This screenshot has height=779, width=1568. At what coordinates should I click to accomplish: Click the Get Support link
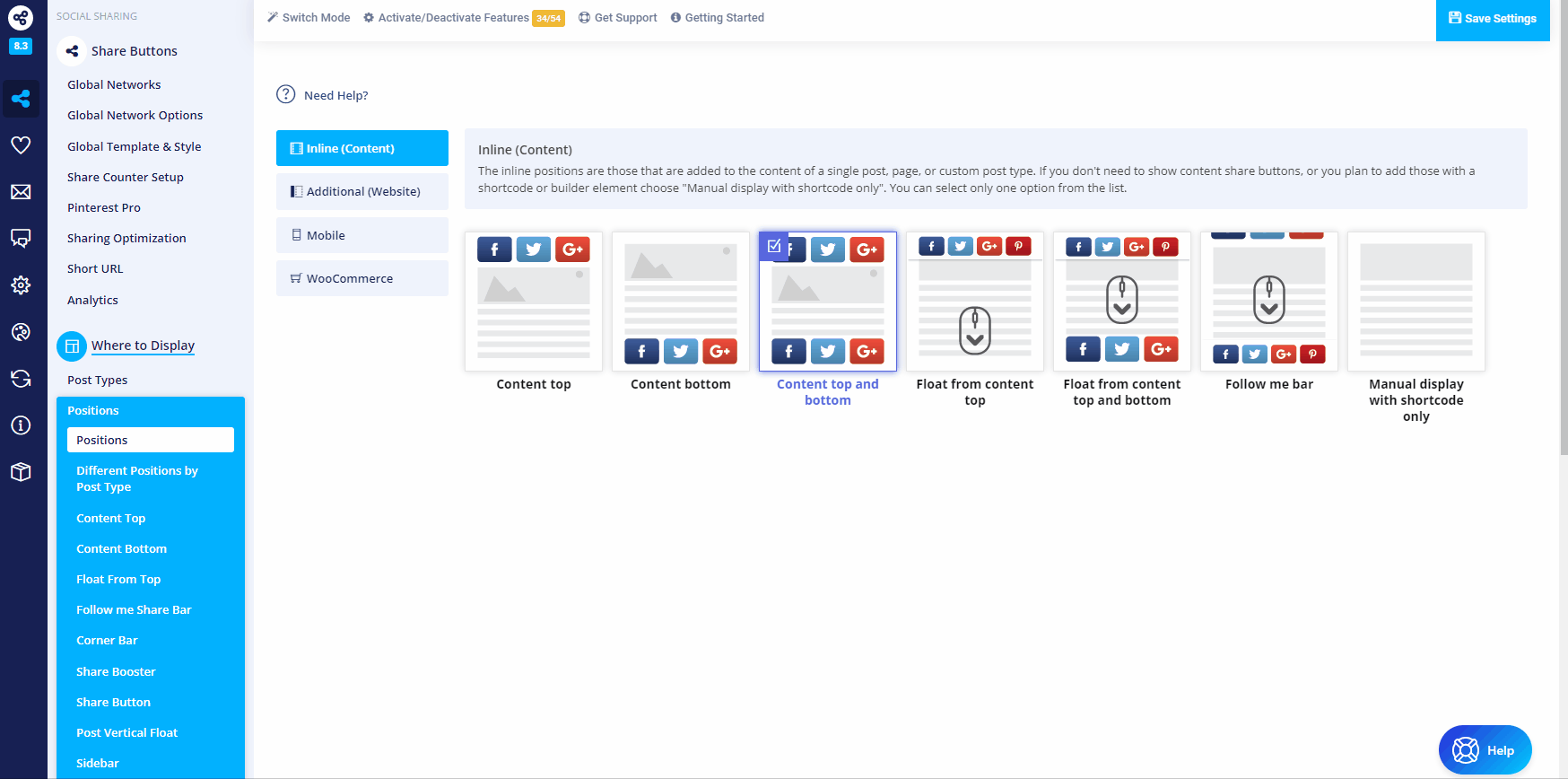click(618, 18)
